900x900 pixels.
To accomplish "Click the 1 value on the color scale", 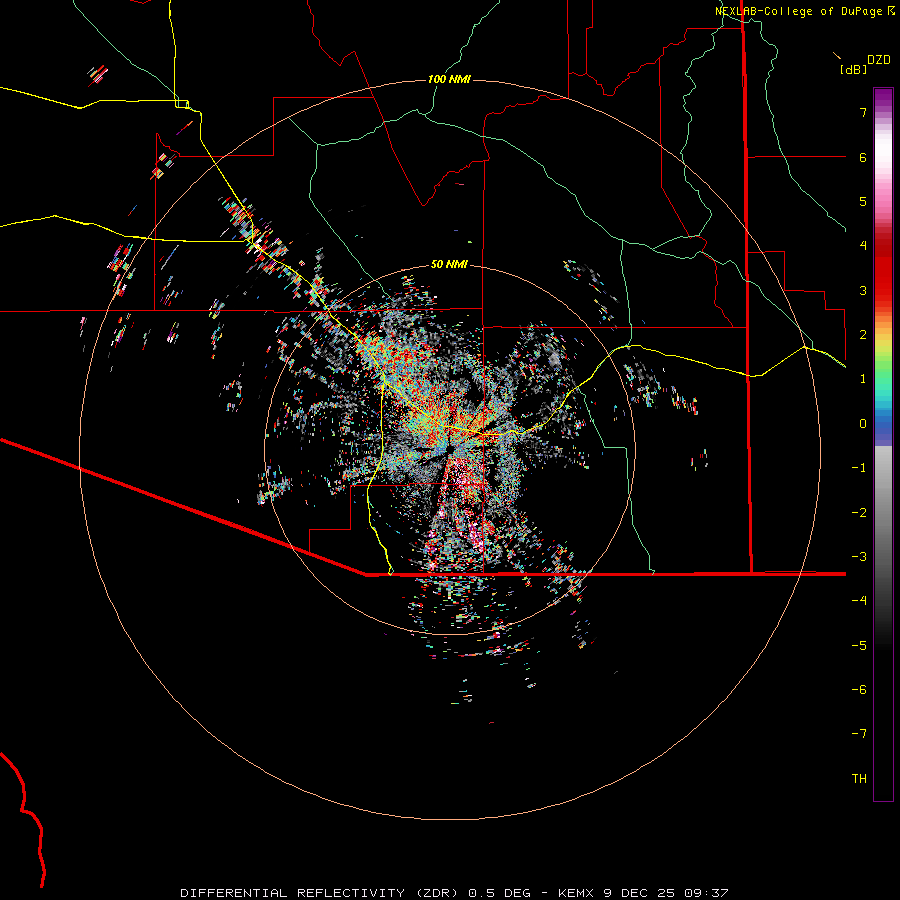I will click(863, 379).
